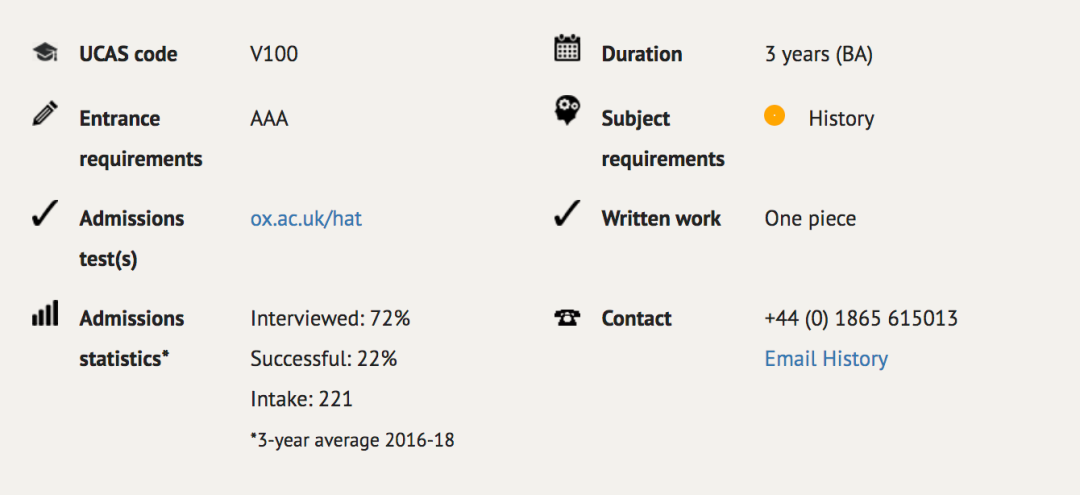Click the calendar icon beside Duration
The image size is (1080, 495).
coord(568,49)
